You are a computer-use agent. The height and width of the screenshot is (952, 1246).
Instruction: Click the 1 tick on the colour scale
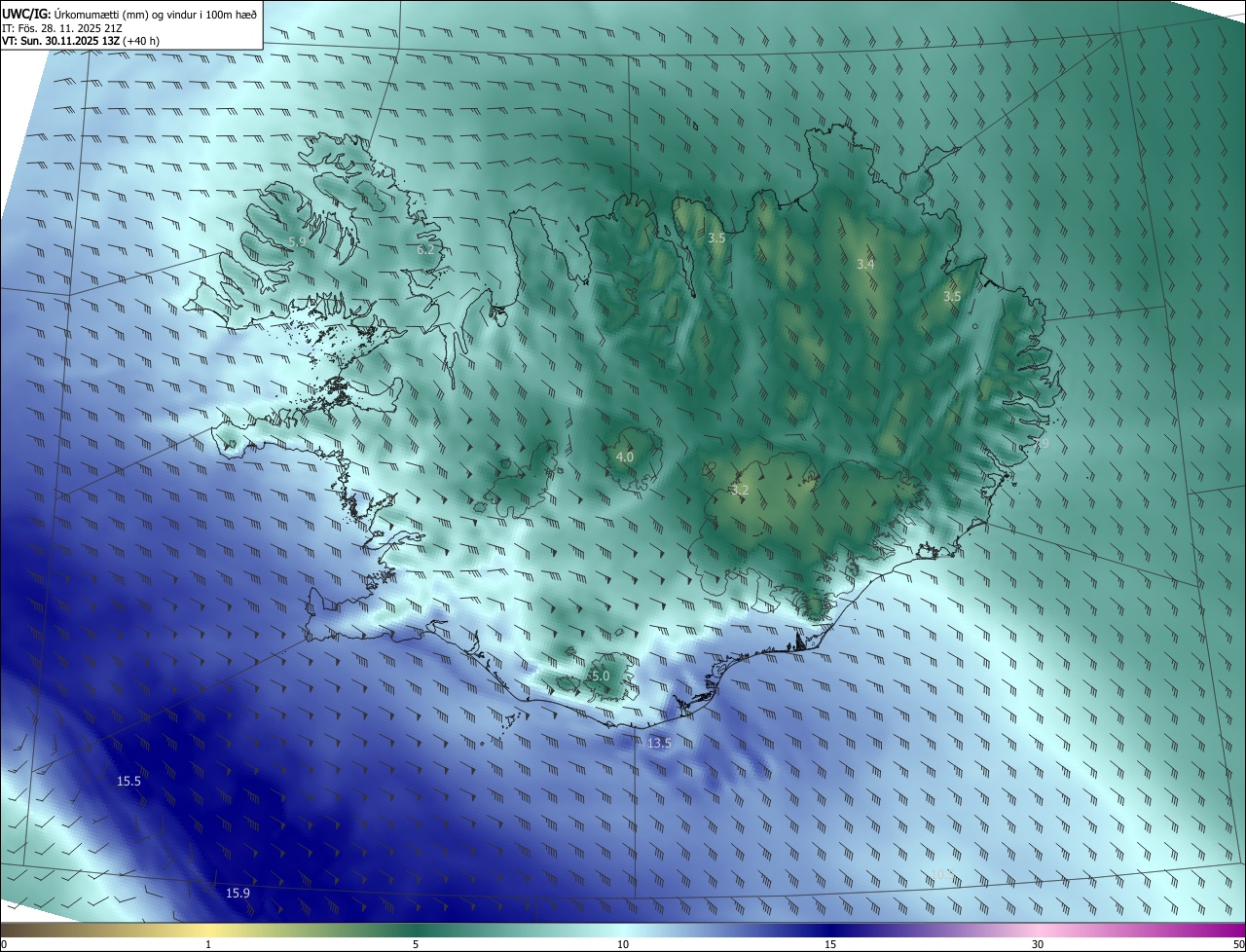(208, 944)
